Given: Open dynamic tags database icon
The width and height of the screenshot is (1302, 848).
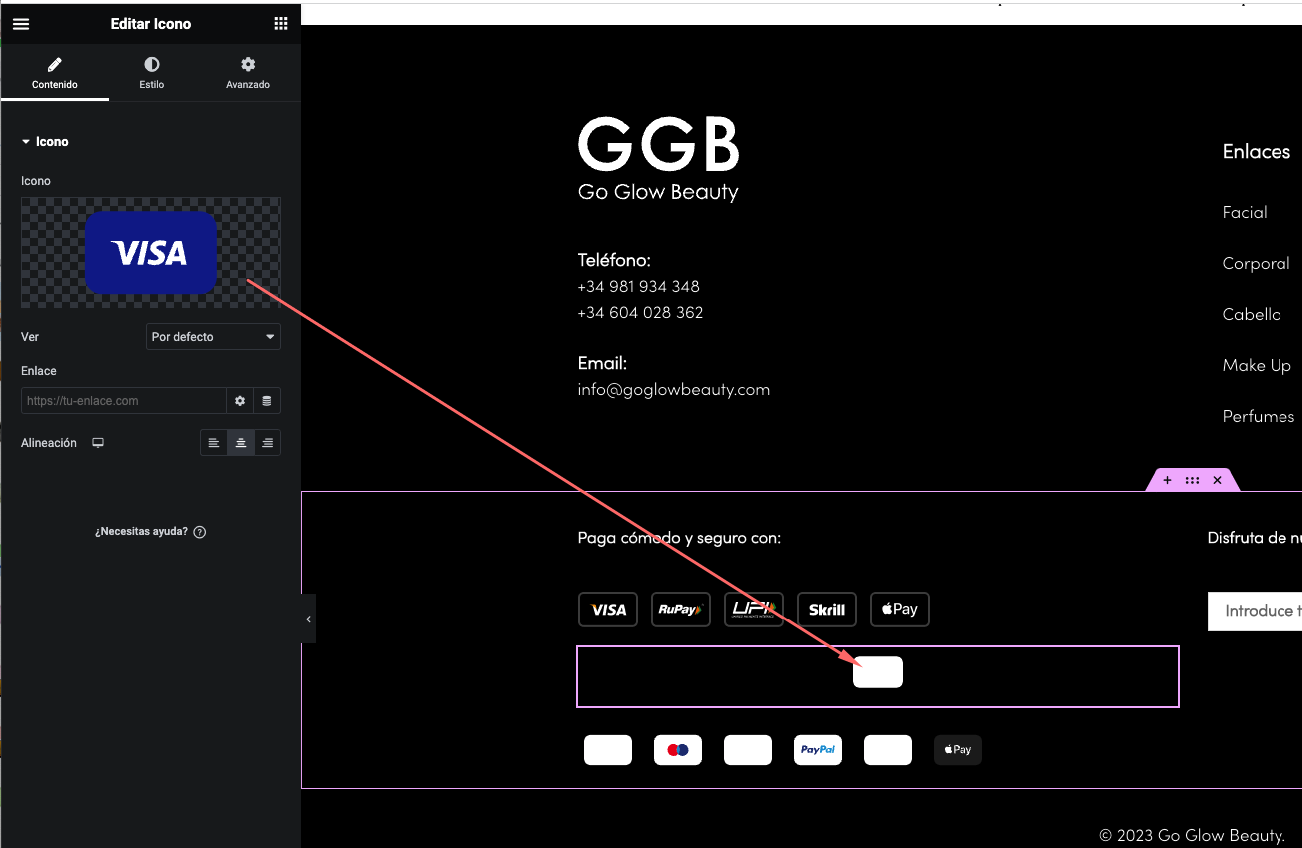Looking at the screenshot, I should coord(267,401).
